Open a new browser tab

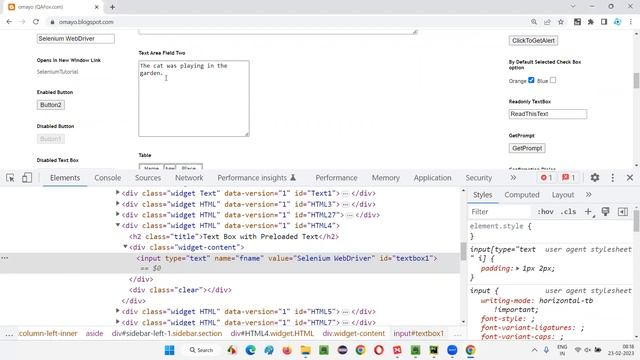click(x=112, y=7)
